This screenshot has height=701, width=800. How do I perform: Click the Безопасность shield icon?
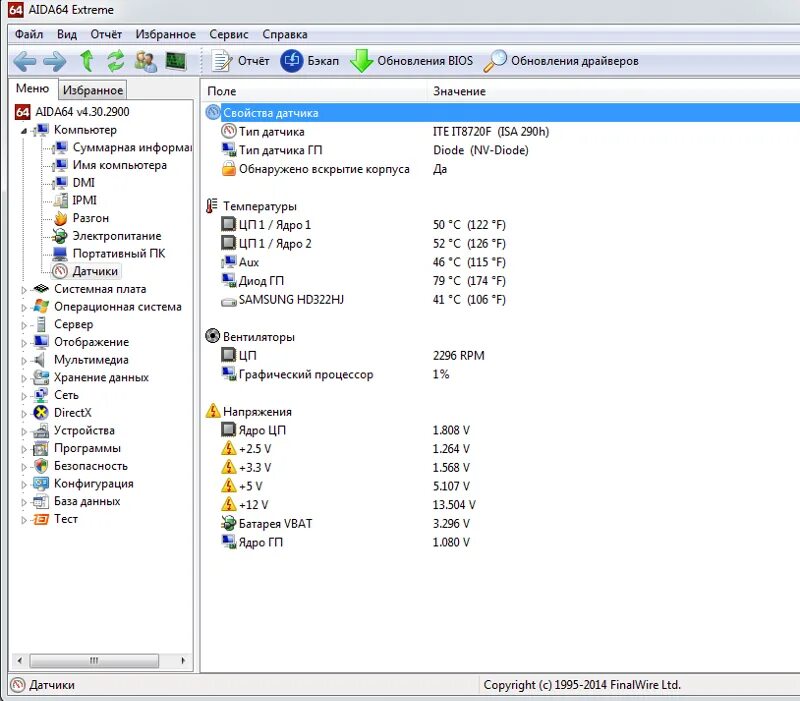click(x=41, y=465)
